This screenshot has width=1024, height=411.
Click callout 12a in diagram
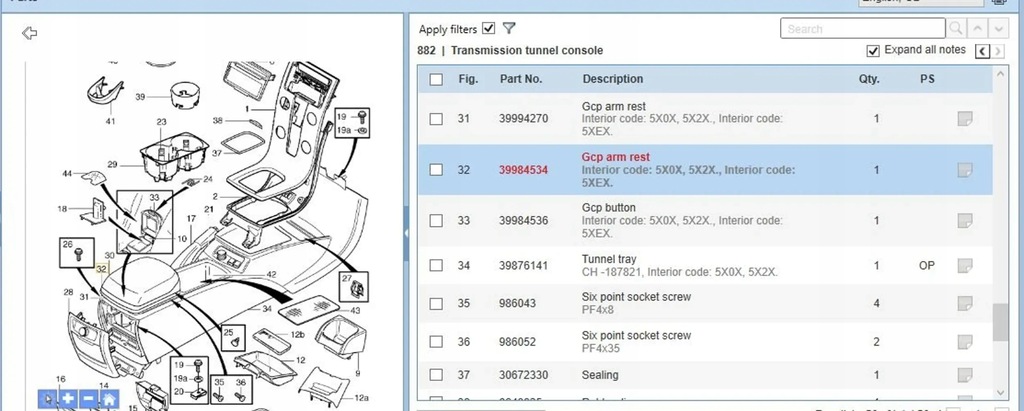pyautogui.click(x=362, y=397)
